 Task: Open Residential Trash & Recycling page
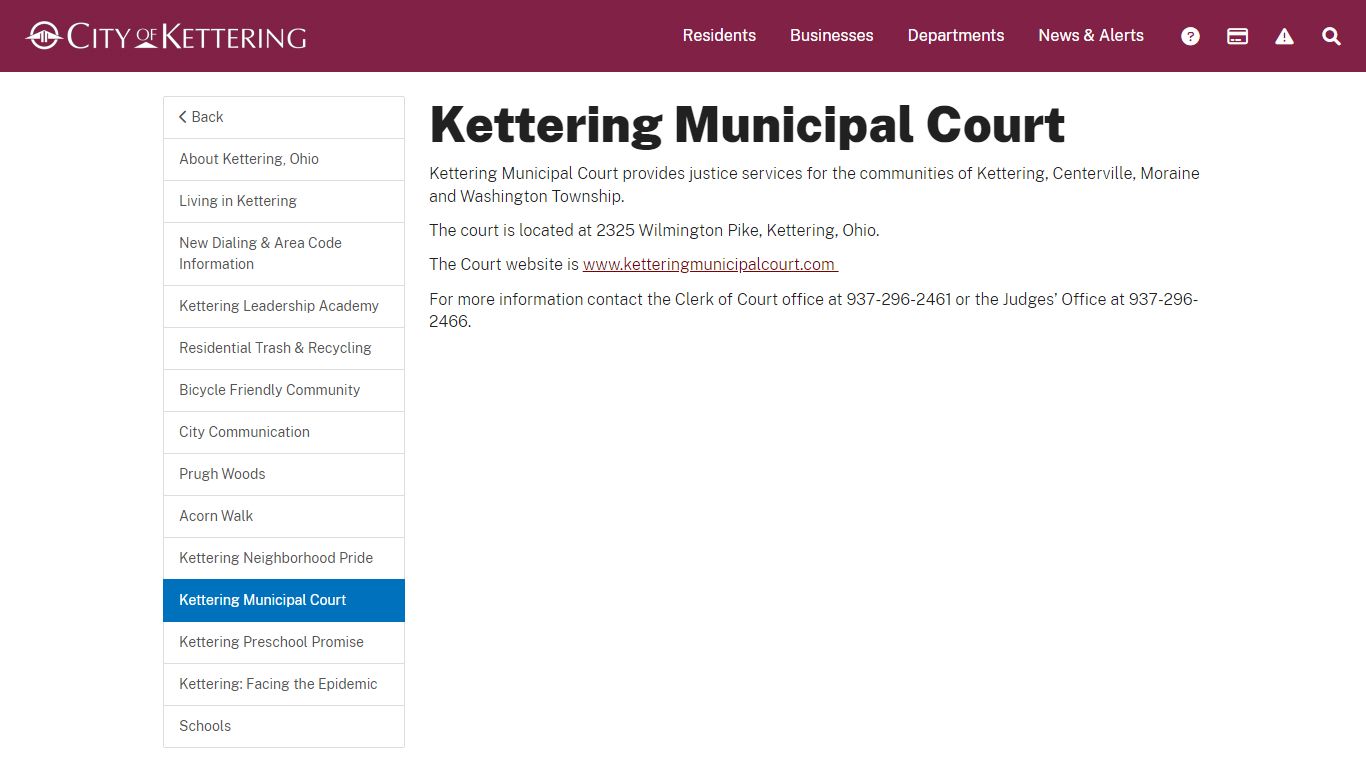coord(284,348)
